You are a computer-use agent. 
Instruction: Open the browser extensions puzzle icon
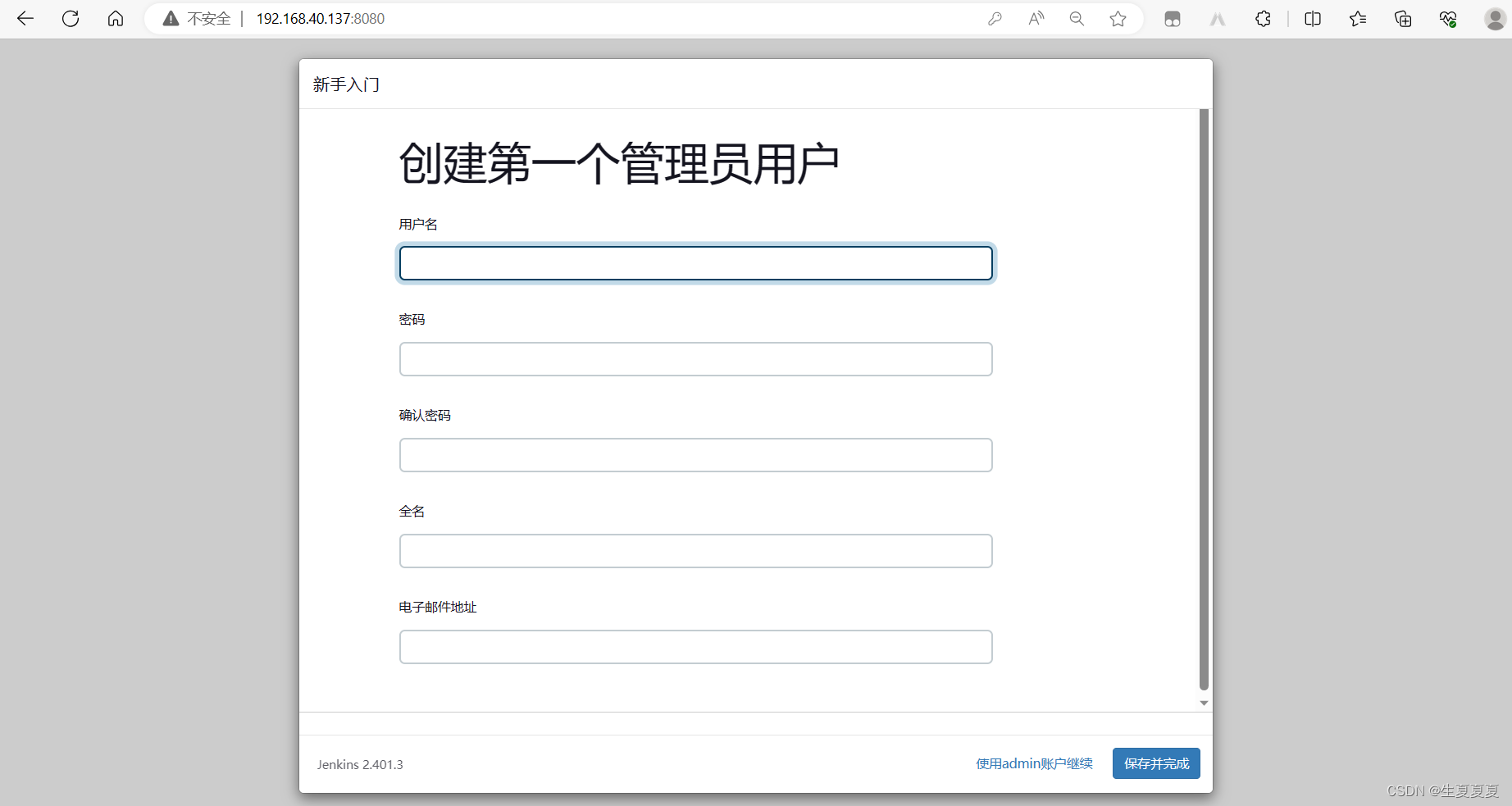click(1263, 19)
